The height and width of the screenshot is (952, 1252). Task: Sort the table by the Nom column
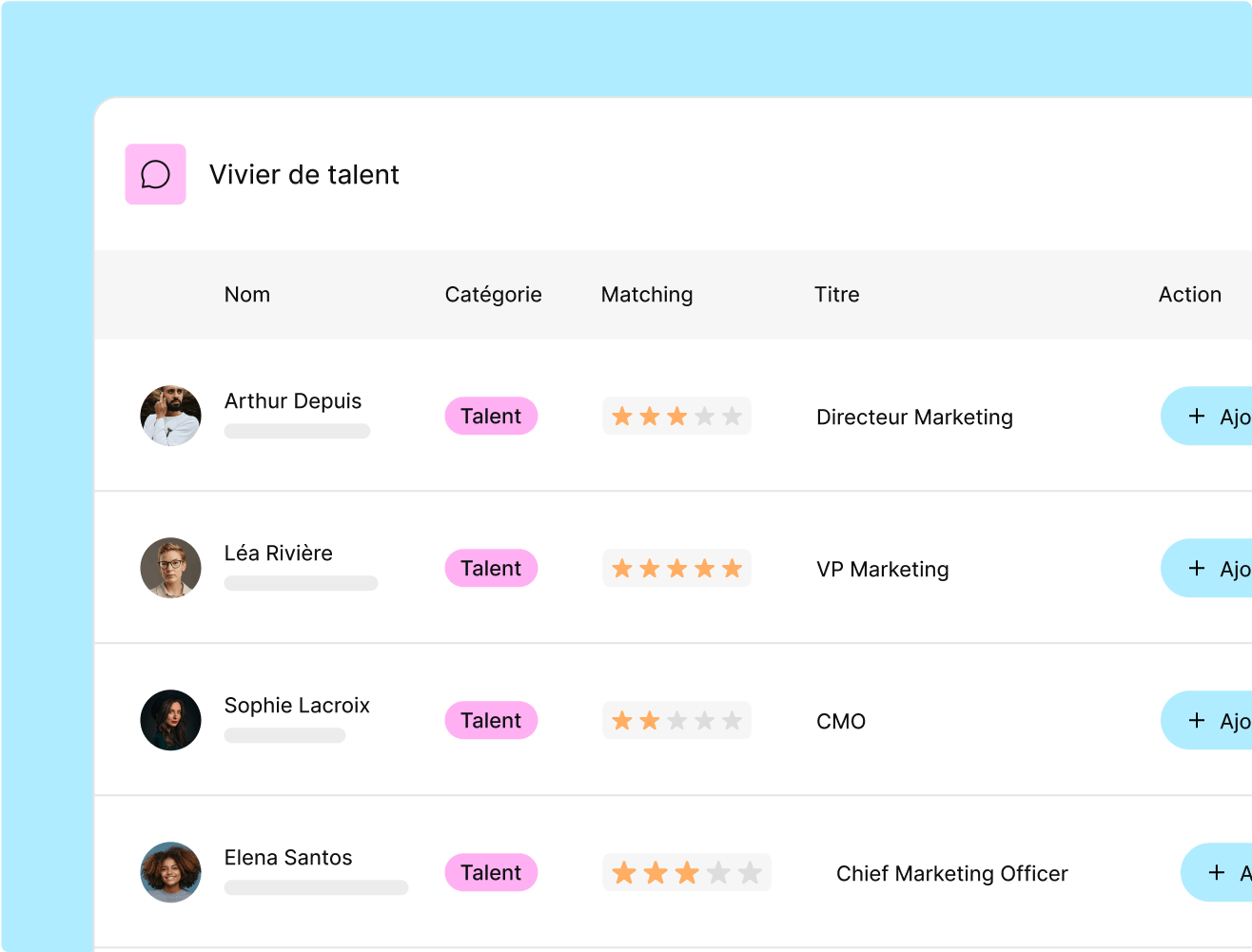click(x=247, y=295)
